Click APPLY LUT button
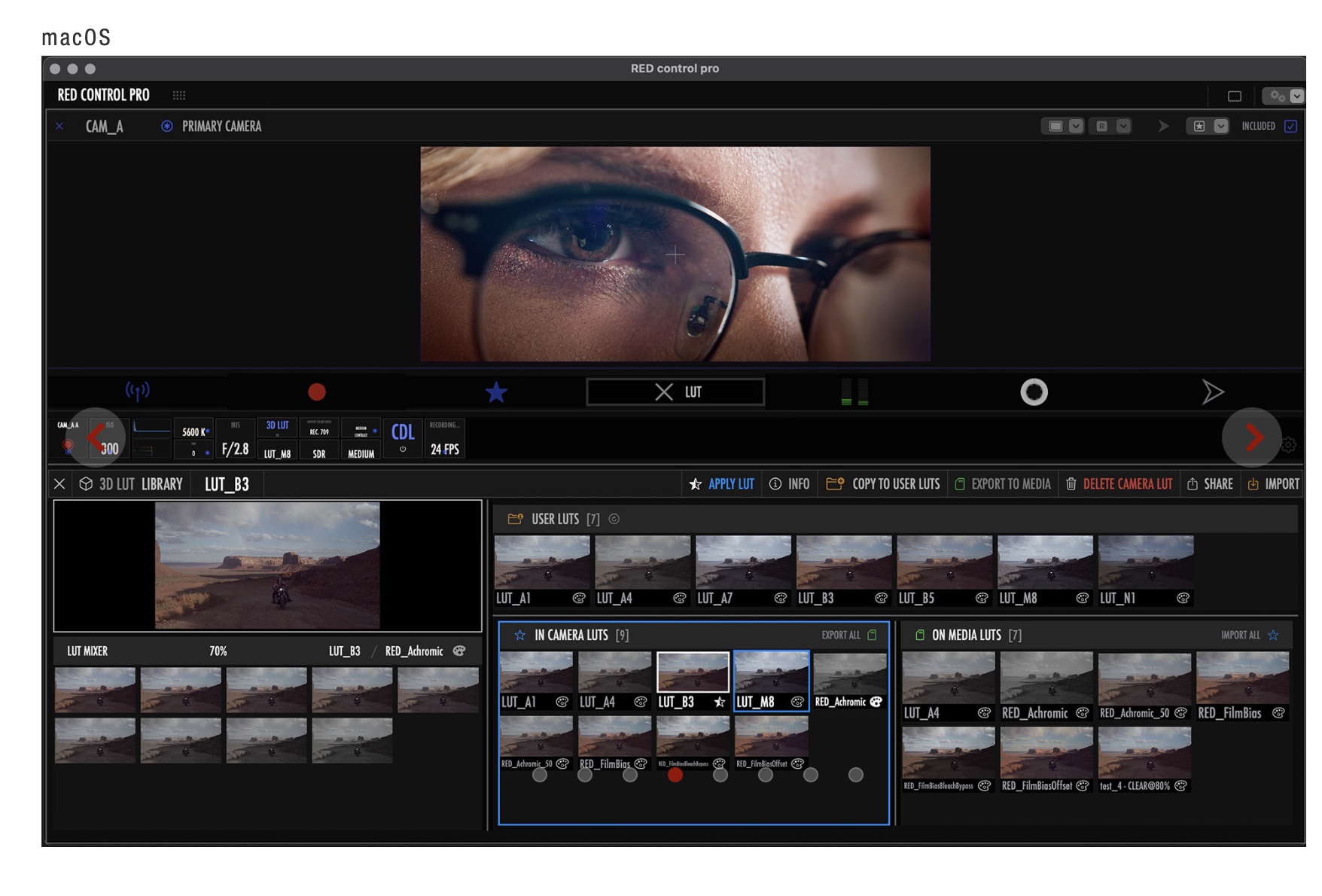The height and width of the screenshot is (896, 1322). pyautogui.click(x=721, y=484)
